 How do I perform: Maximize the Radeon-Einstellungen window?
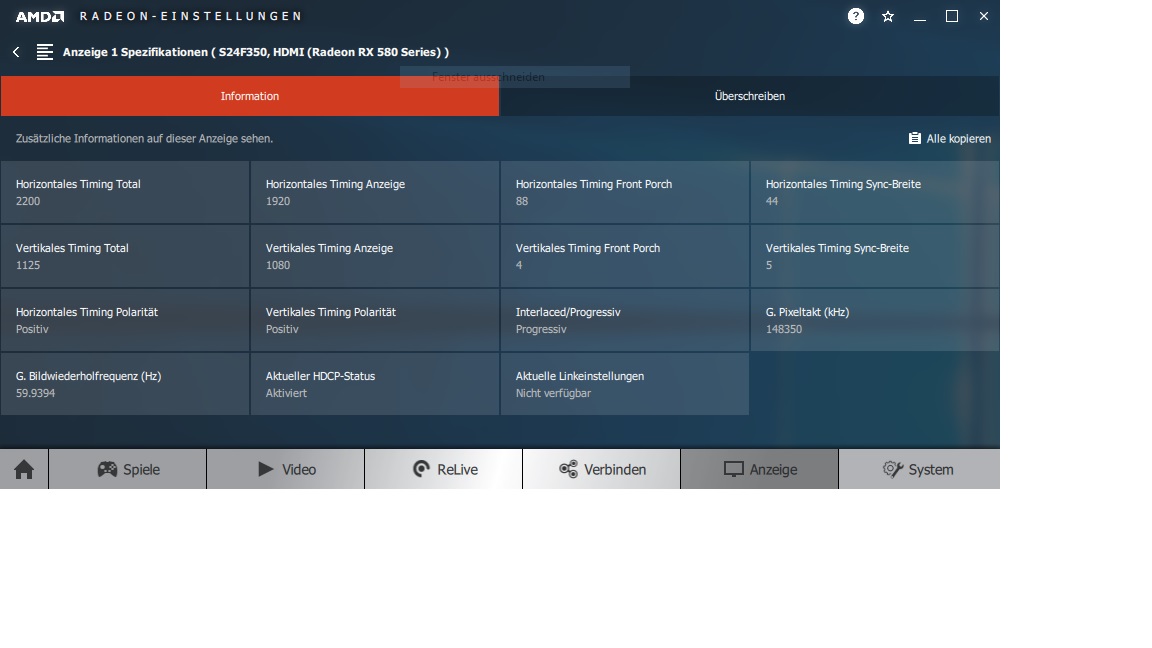(x=951, y=16)
